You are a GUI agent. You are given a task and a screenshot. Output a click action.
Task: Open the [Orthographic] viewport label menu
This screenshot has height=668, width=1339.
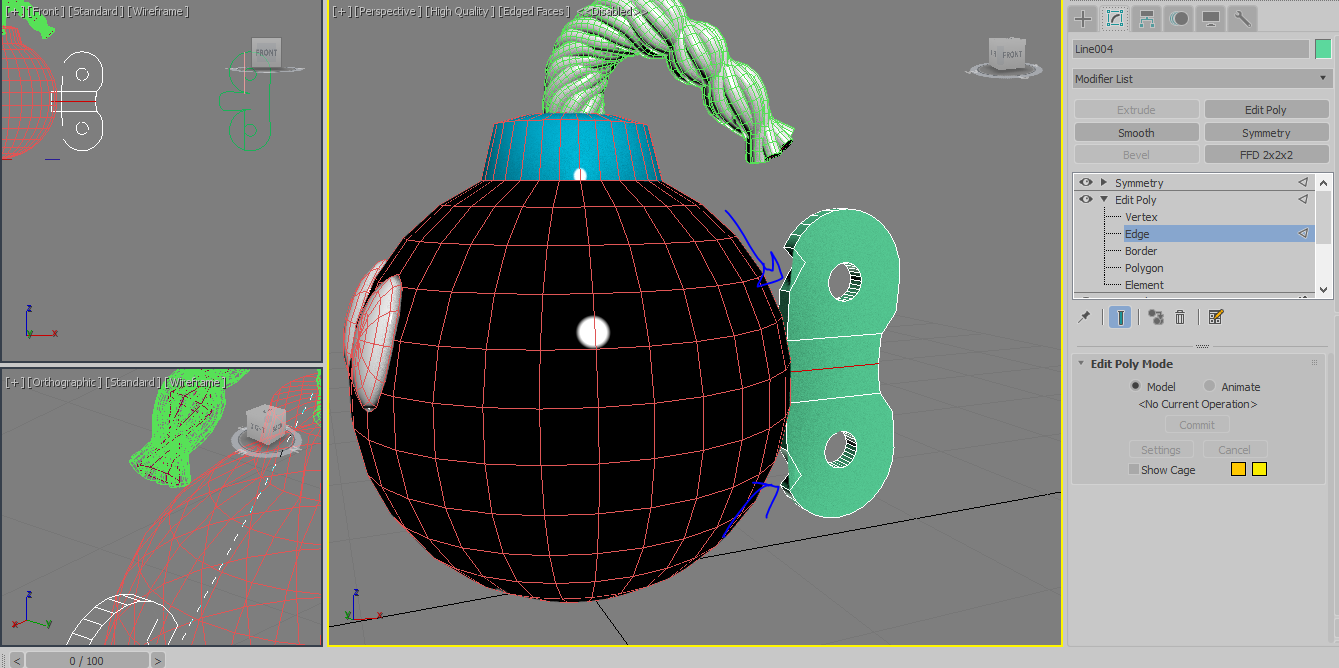(62, 382)
